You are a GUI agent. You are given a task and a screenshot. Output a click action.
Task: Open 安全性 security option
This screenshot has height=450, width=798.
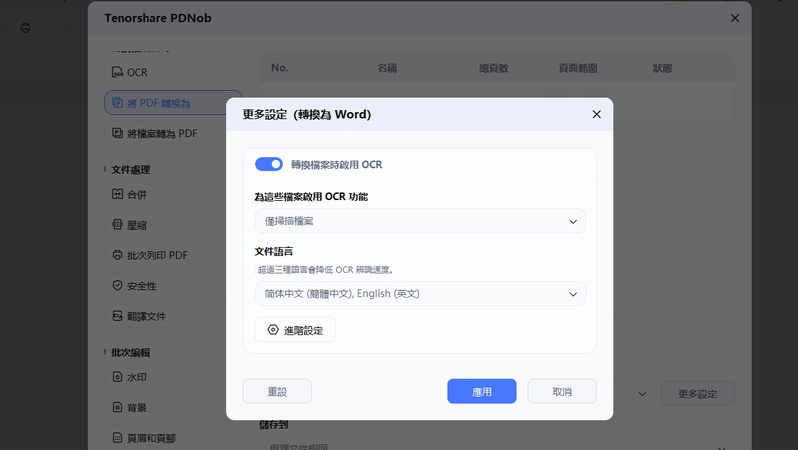166,286
